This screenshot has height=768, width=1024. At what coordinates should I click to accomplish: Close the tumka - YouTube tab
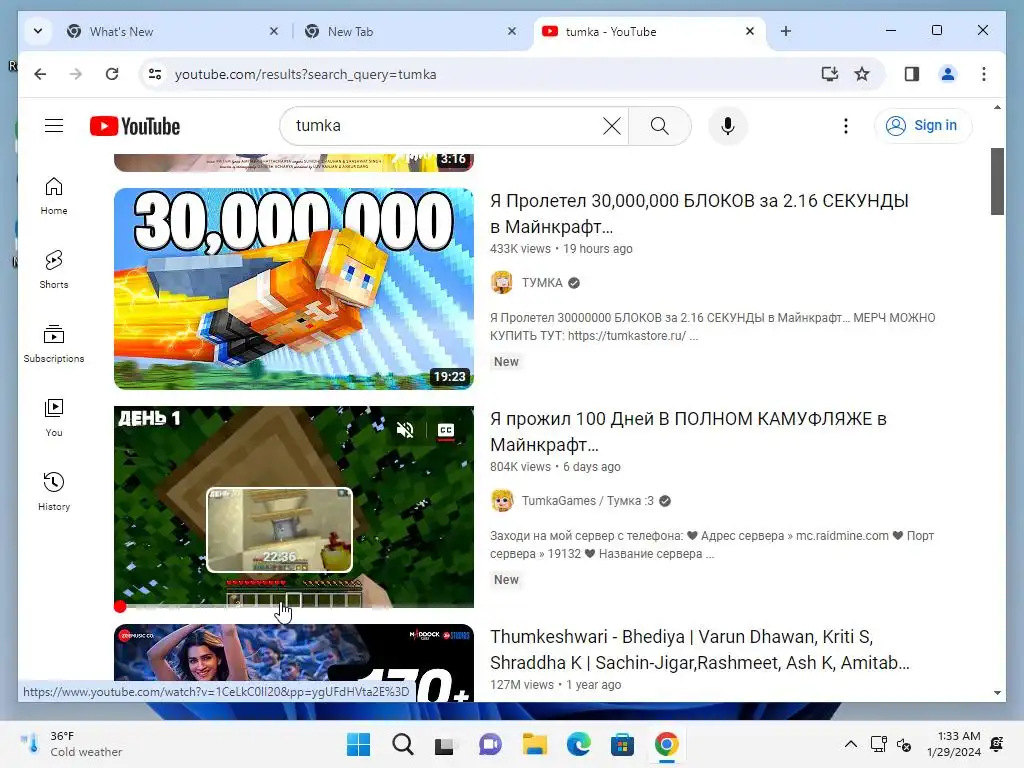(x=750, y=31)
